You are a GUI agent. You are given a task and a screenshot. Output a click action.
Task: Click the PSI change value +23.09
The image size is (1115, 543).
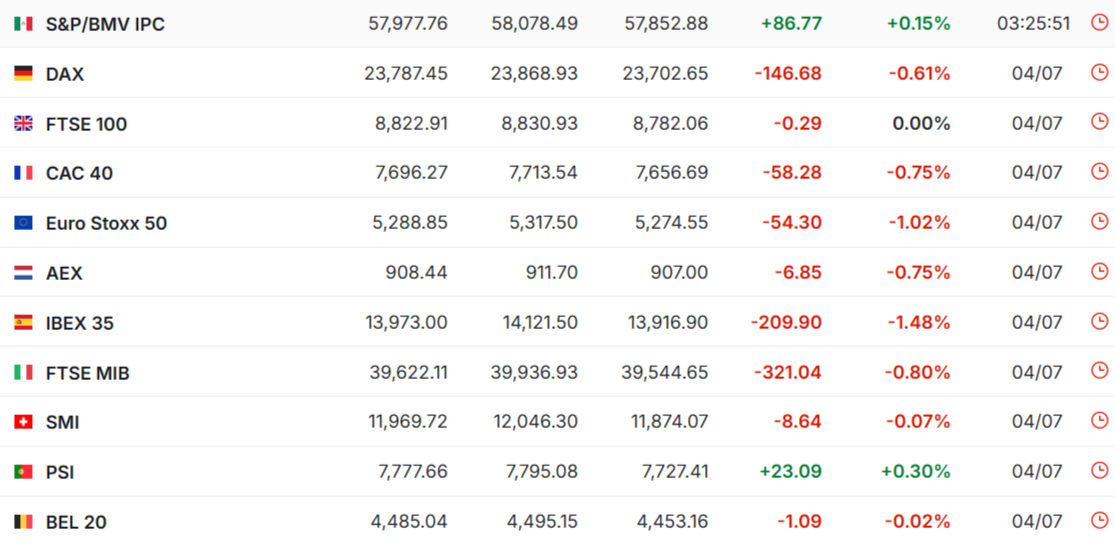tap(791, 471)
